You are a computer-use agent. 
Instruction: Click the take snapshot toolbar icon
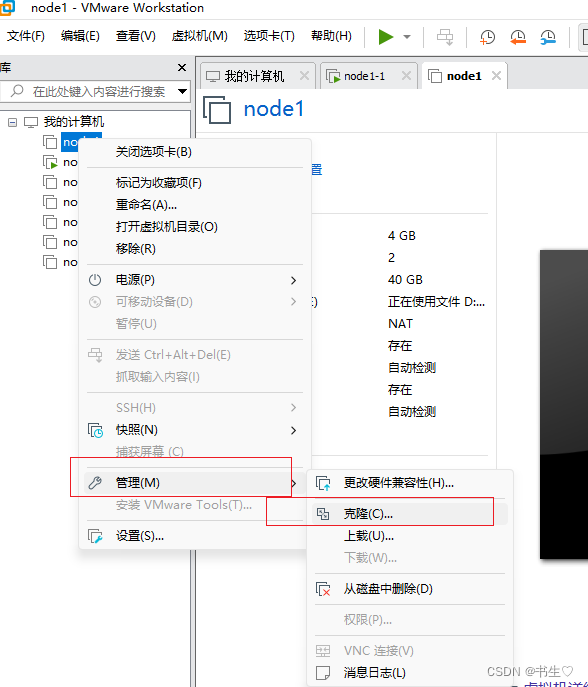point(487,37)
